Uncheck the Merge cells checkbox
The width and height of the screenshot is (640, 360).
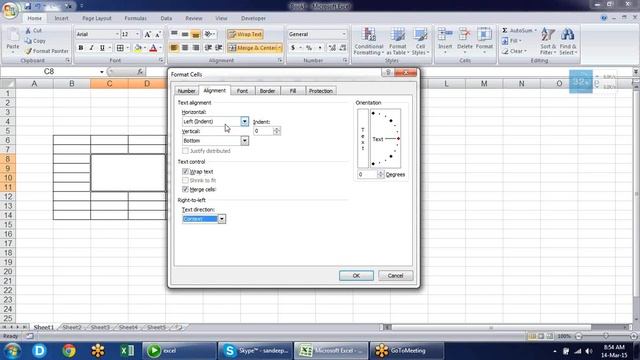pyautogui.click(x=185, y=189)
